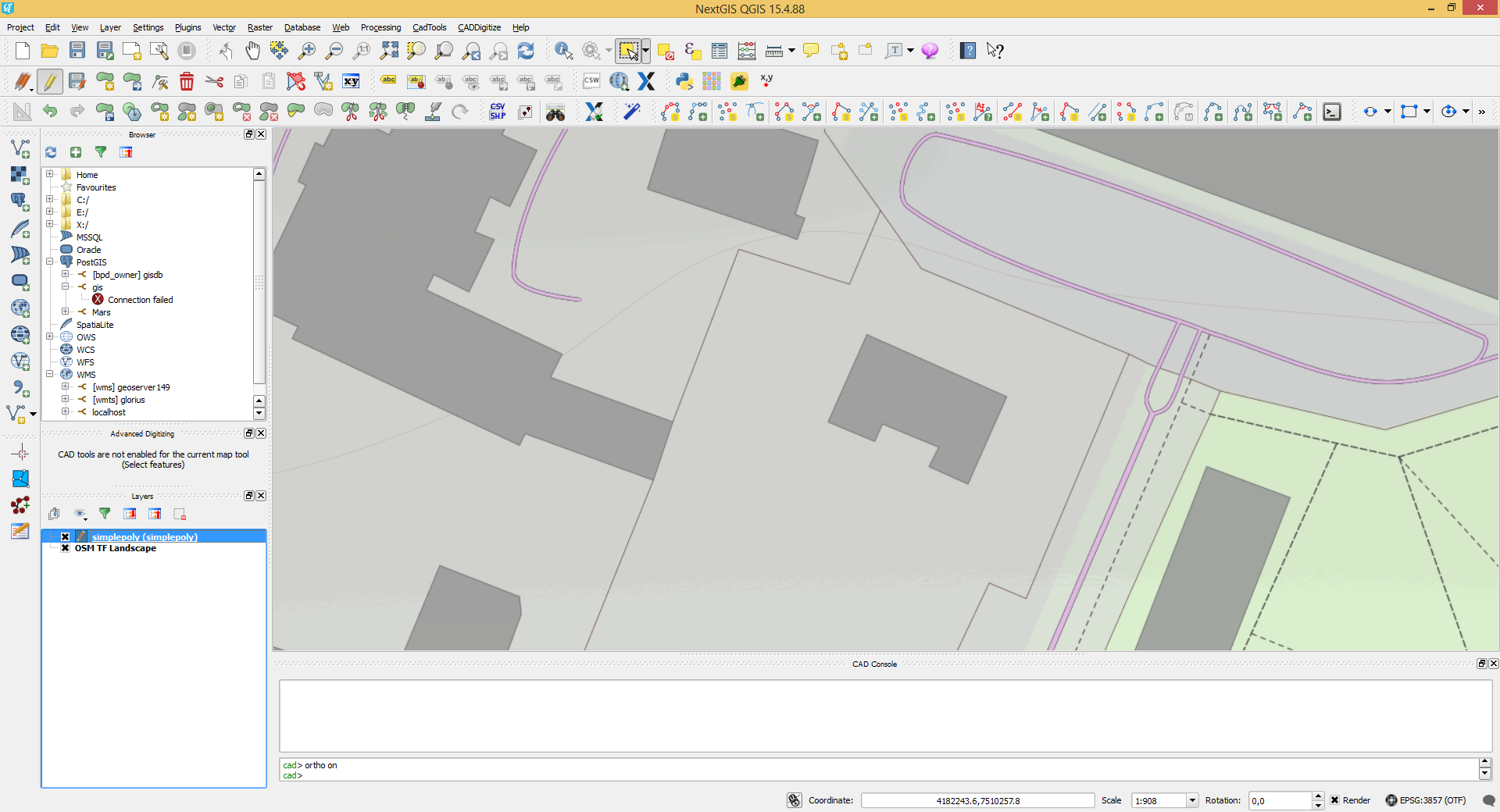Open the Scale dropdown

pyautogui.click(x=1192, y=800)
